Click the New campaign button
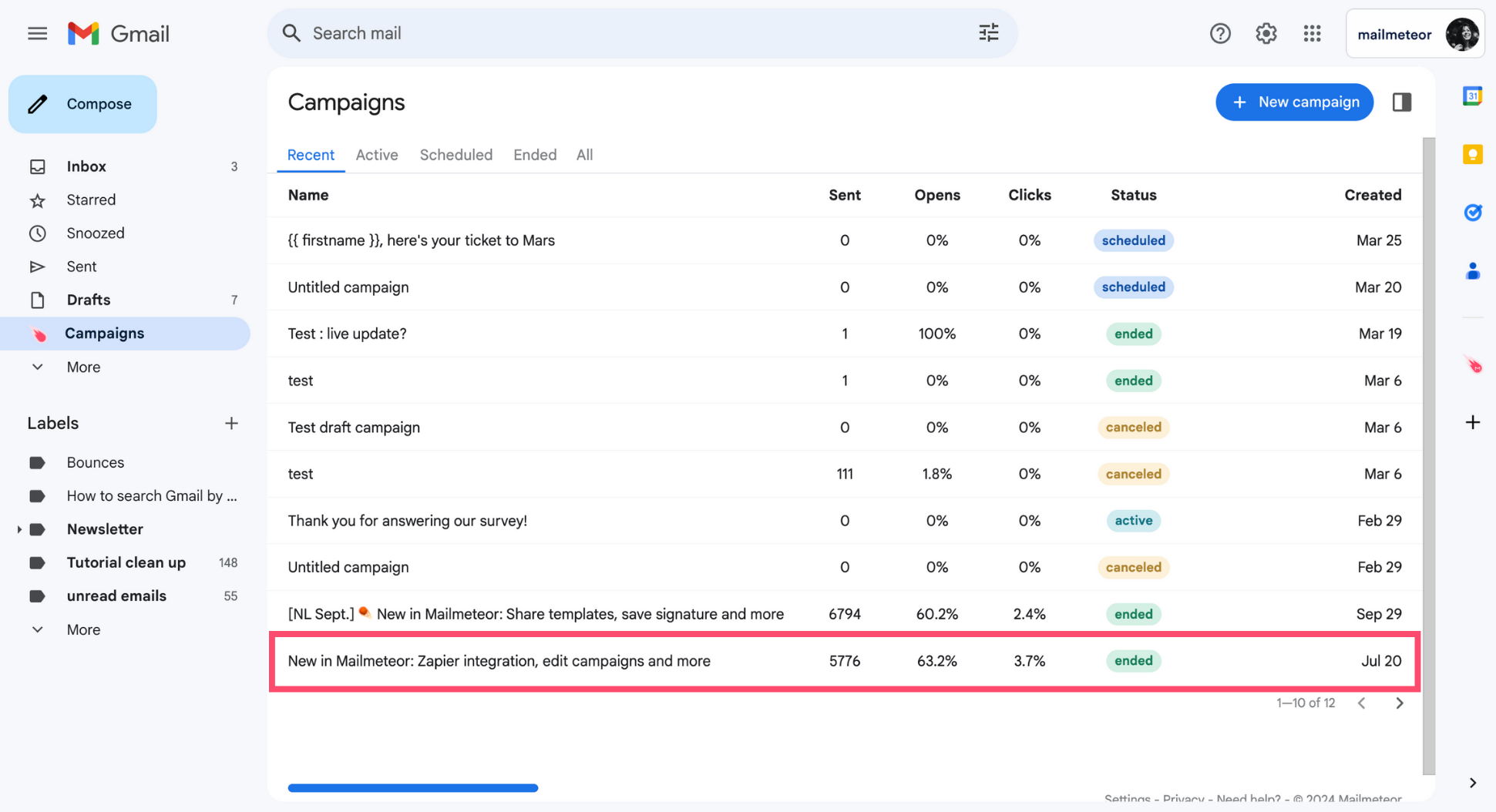Screen dimensions: 1496x812 [1294, 102]
